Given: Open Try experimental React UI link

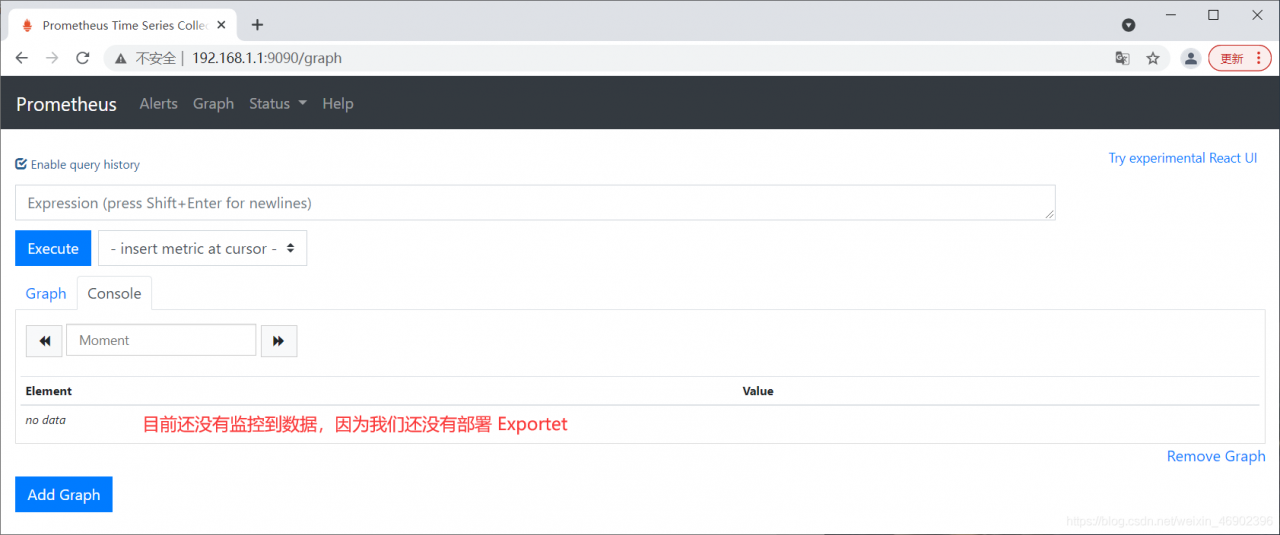Looking at the screenshot, I should pos(1183,158).
